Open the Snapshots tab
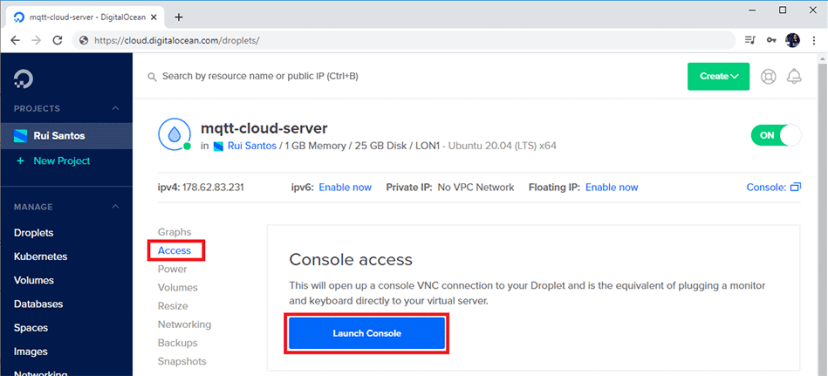Image resolution: width=828 pixels, height=376 pixels. tap(182, 361)
